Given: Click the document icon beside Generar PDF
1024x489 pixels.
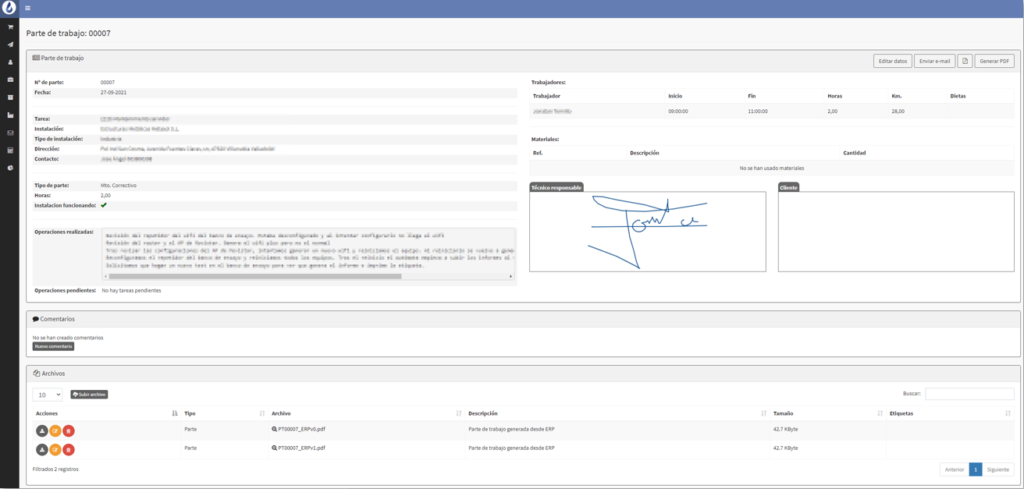Looking at the screenshot, I should [965, 61].
